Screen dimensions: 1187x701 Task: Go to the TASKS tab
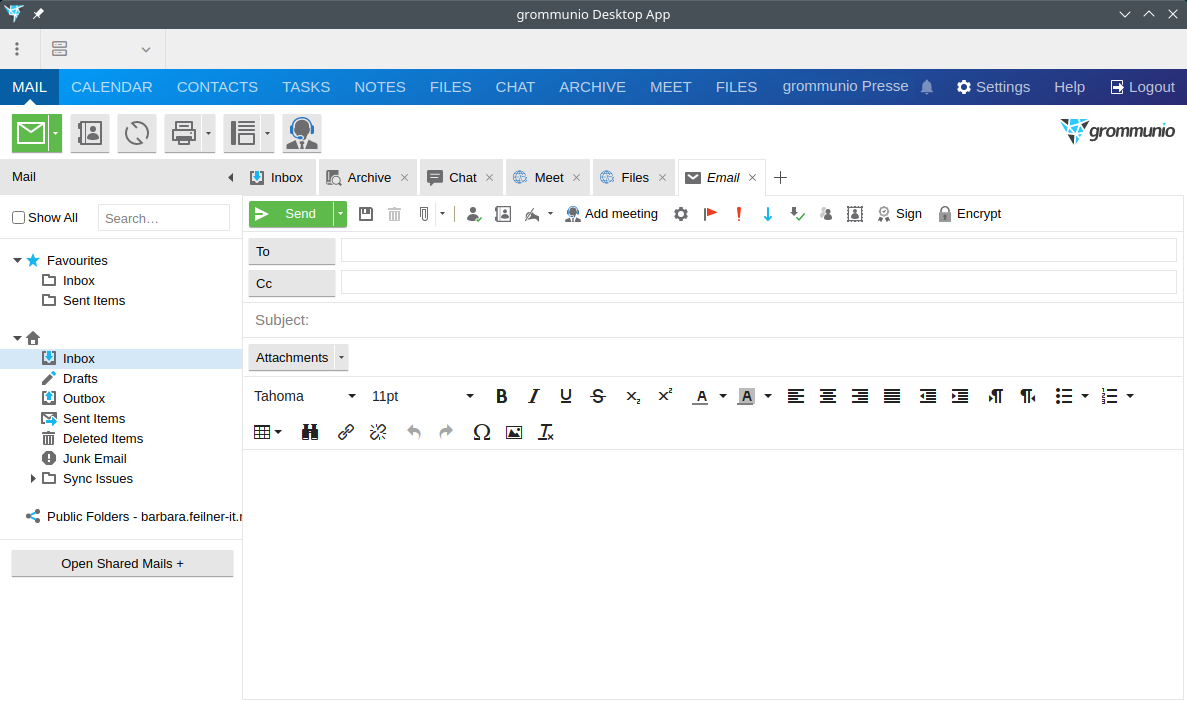(x=306, y=87)
